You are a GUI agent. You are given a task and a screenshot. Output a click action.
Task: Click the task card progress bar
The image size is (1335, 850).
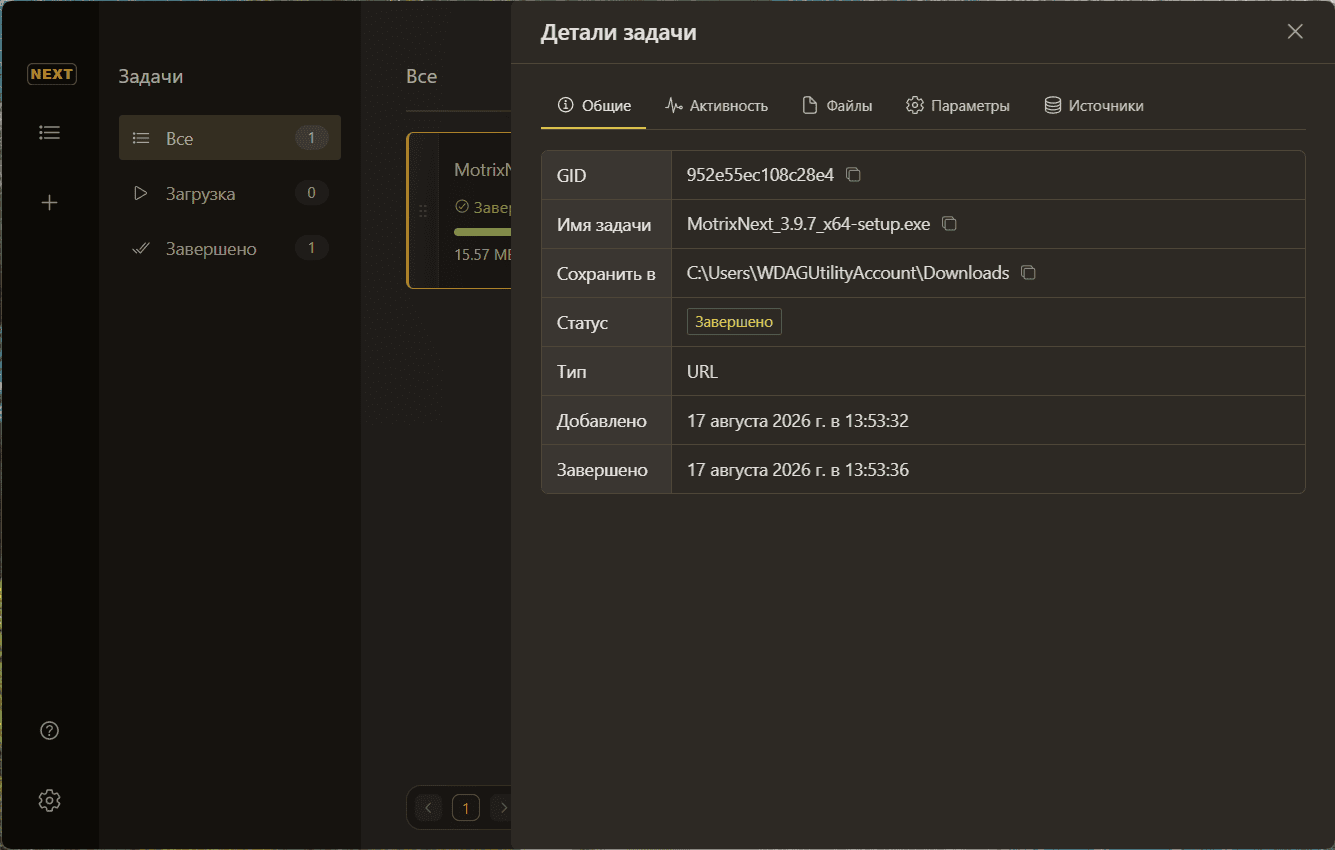(483, 232)
